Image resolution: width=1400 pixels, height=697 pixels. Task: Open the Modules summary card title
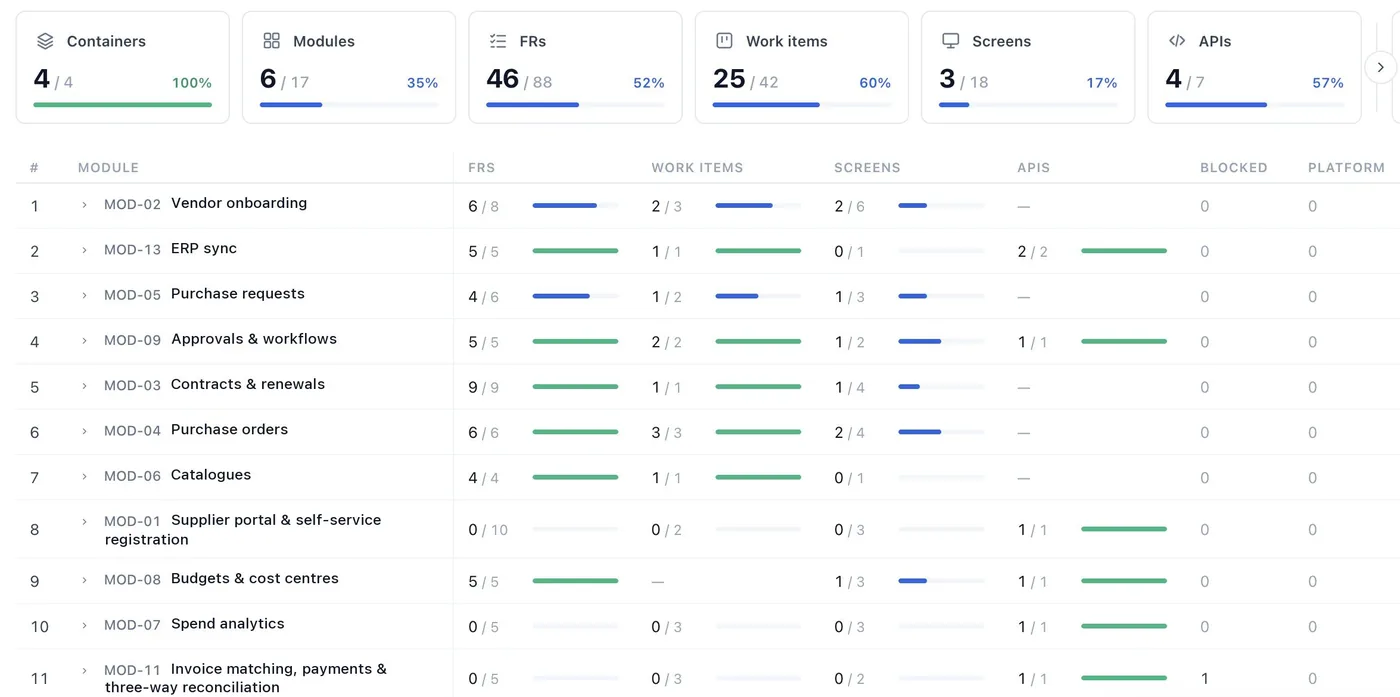pos(324,41)
